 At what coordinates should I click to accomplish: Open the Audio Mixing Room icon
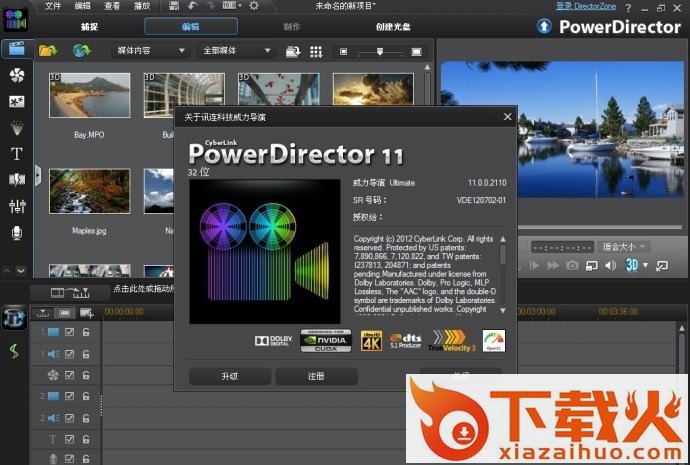pos(17,206)
